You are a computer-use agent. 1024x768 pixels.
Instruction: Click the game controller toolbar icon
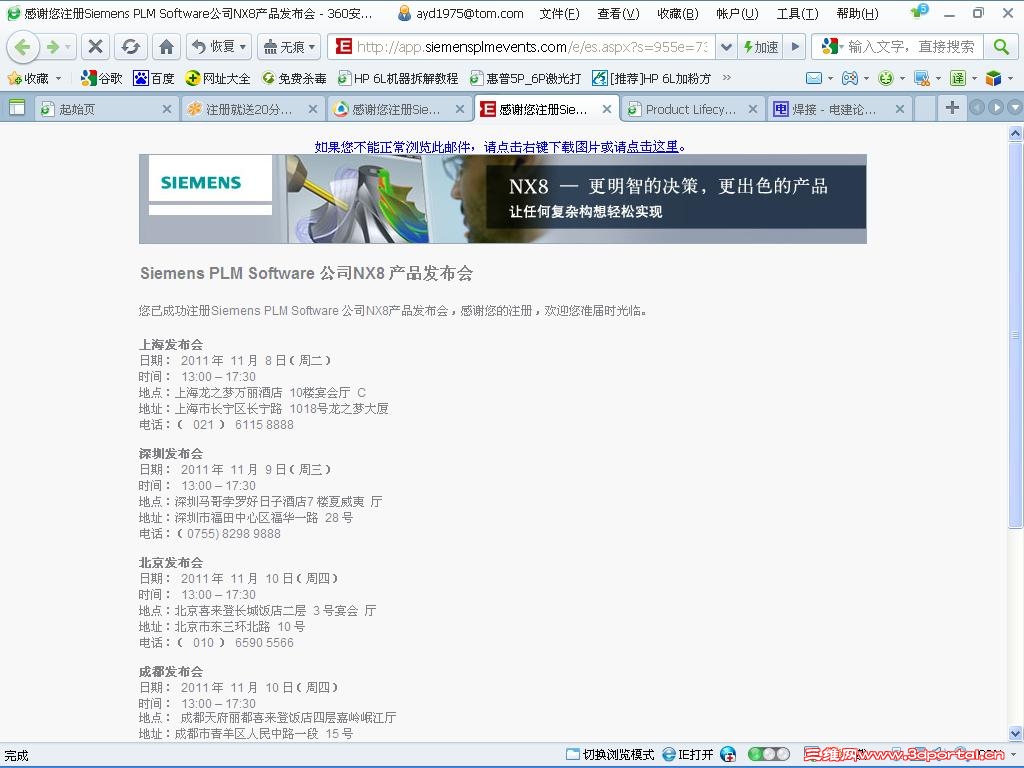[x=850, y=78]
